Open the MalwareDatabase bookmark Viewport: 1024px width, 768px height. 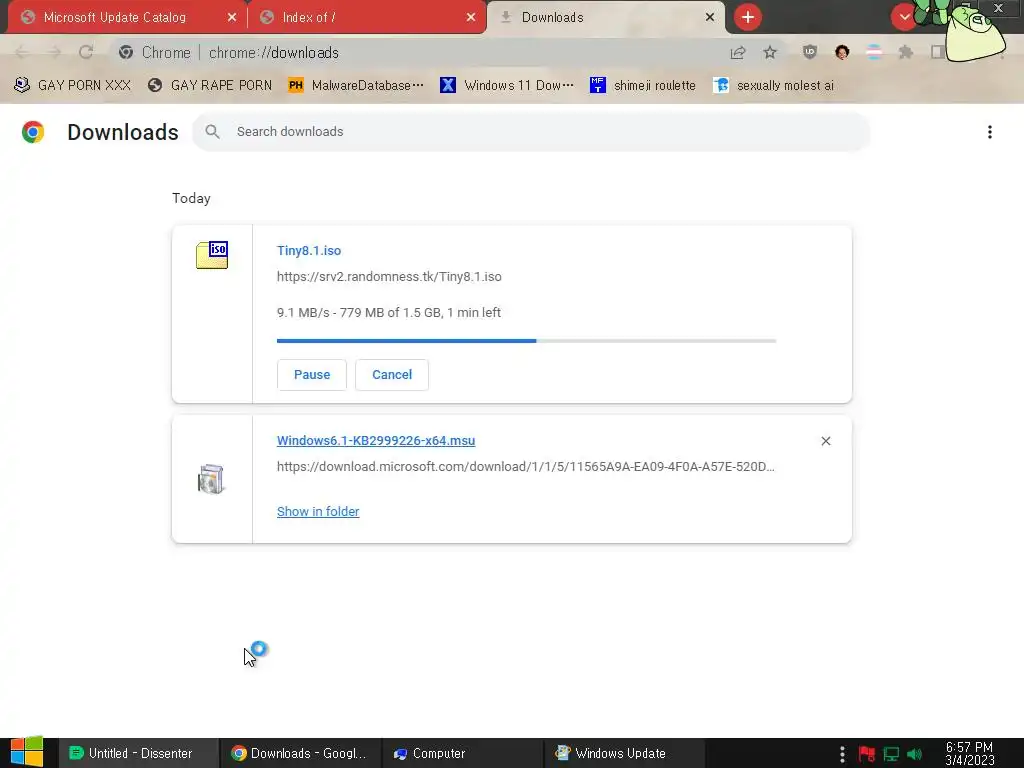(x=356, y=86)
